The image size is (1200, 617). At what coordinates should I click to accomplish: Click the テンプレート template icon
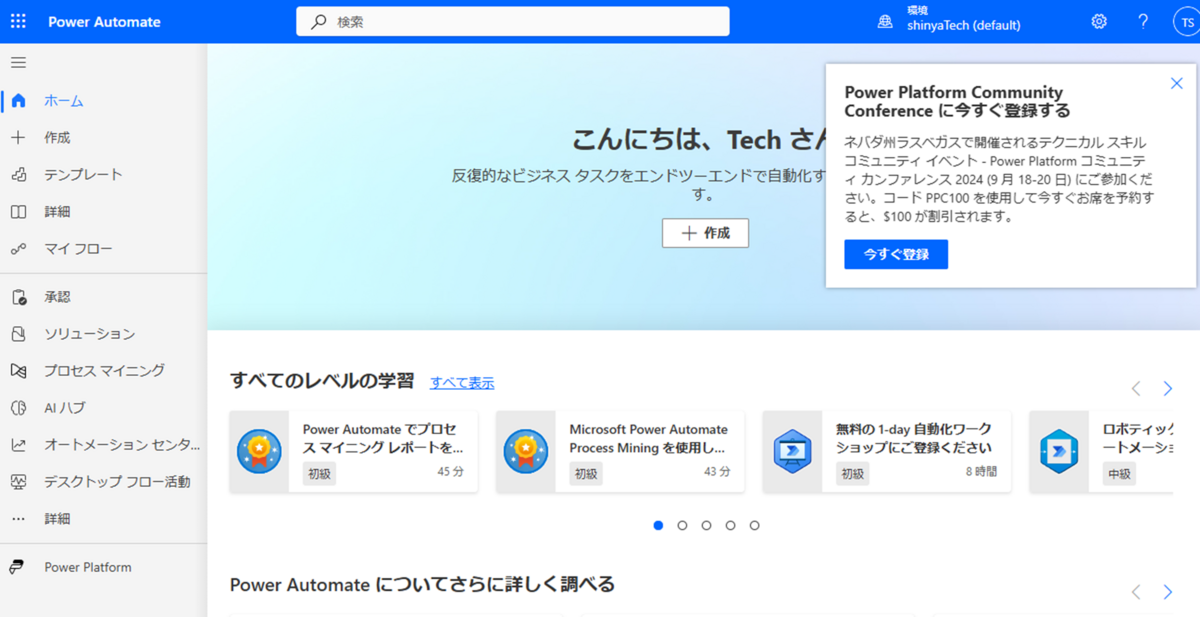(x=18, y=174)
